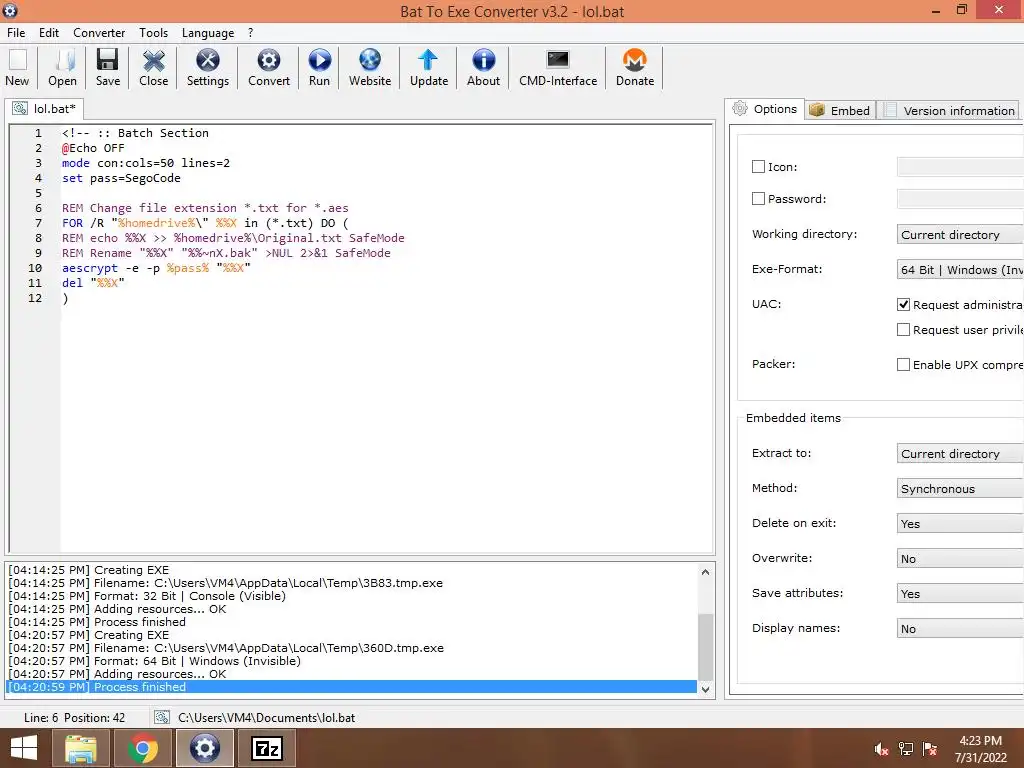Close the script using the Close toolbar icon
Screen dimensions: 1024x768
tap(153, 61)
